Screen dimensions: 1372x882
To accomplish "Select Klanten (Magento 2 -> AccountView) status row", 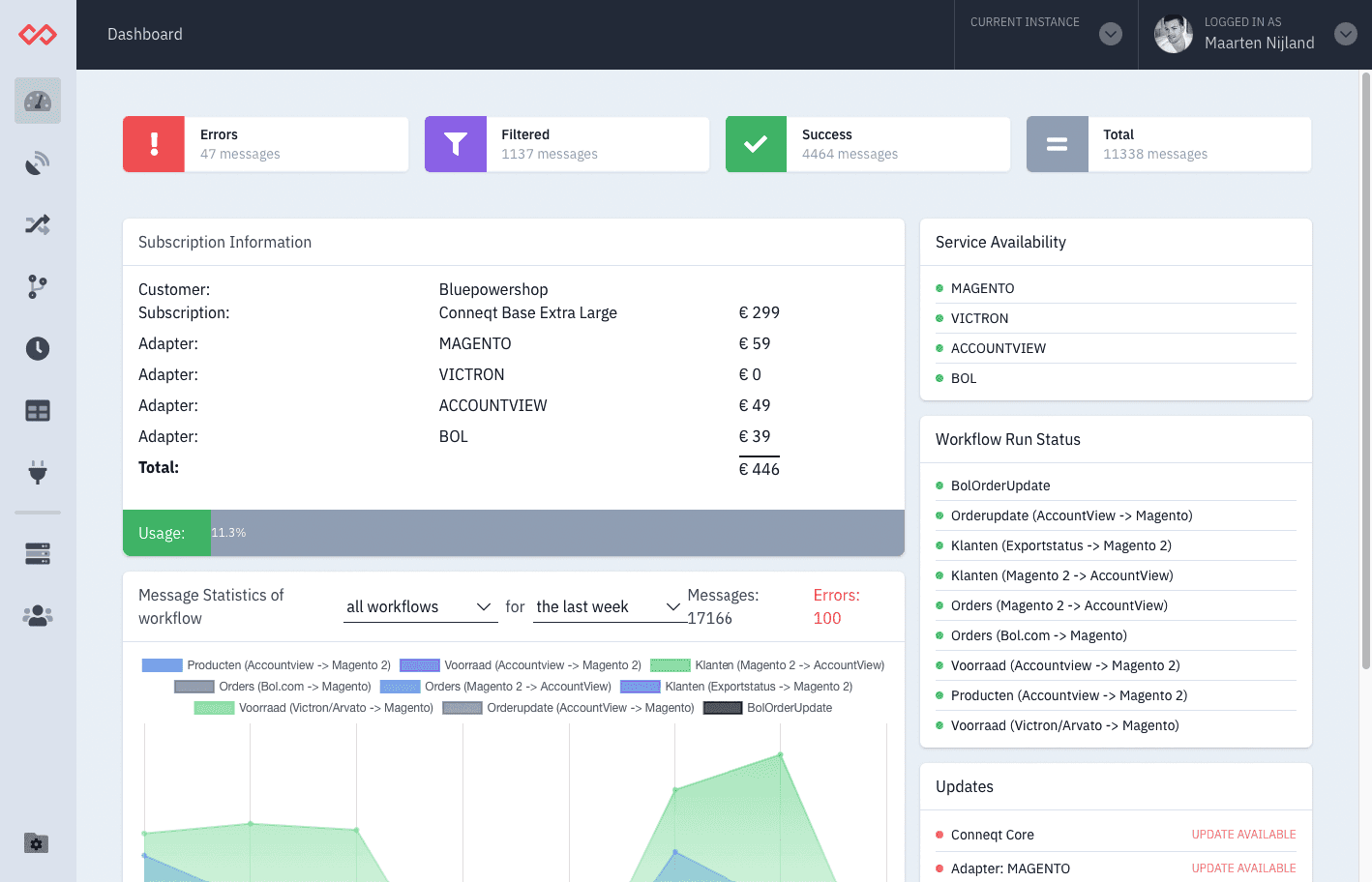I will (1116, 575).
